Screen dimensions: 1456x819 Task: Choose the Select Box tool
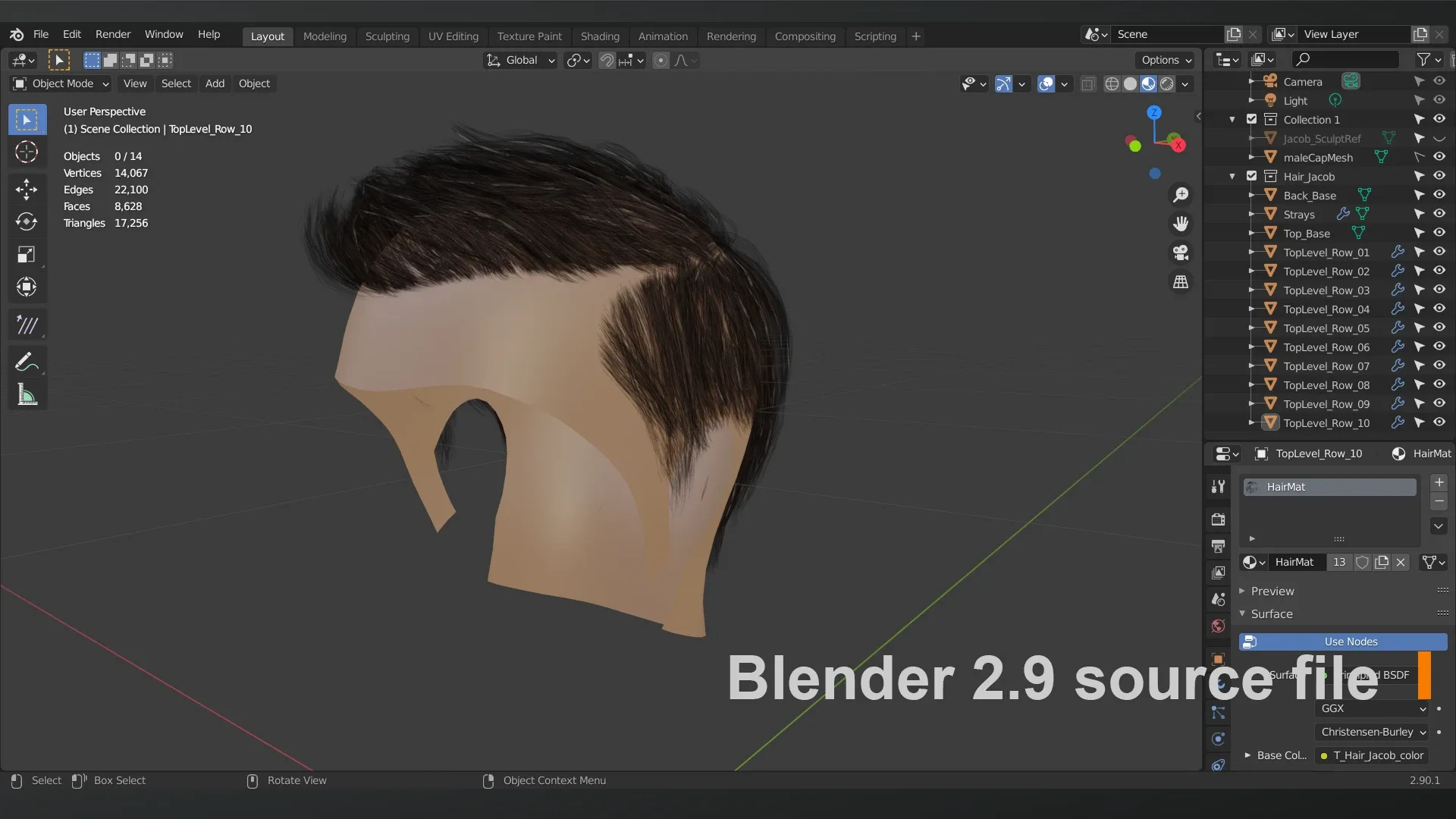[27, 120]
